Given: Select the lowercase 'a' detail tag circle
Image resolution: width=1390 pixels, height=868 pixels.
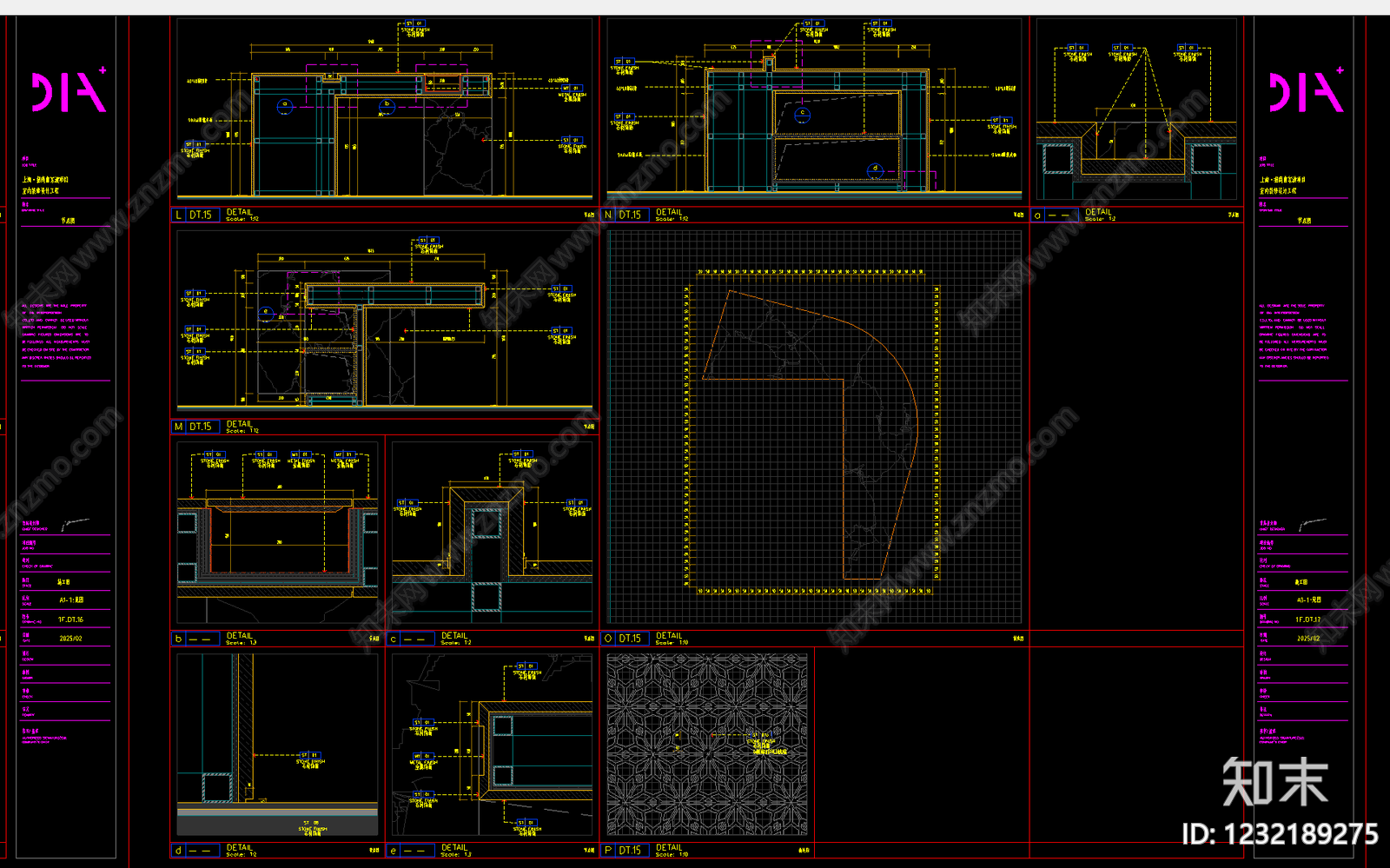Looking at the screenshot, I should (1037, 215).
